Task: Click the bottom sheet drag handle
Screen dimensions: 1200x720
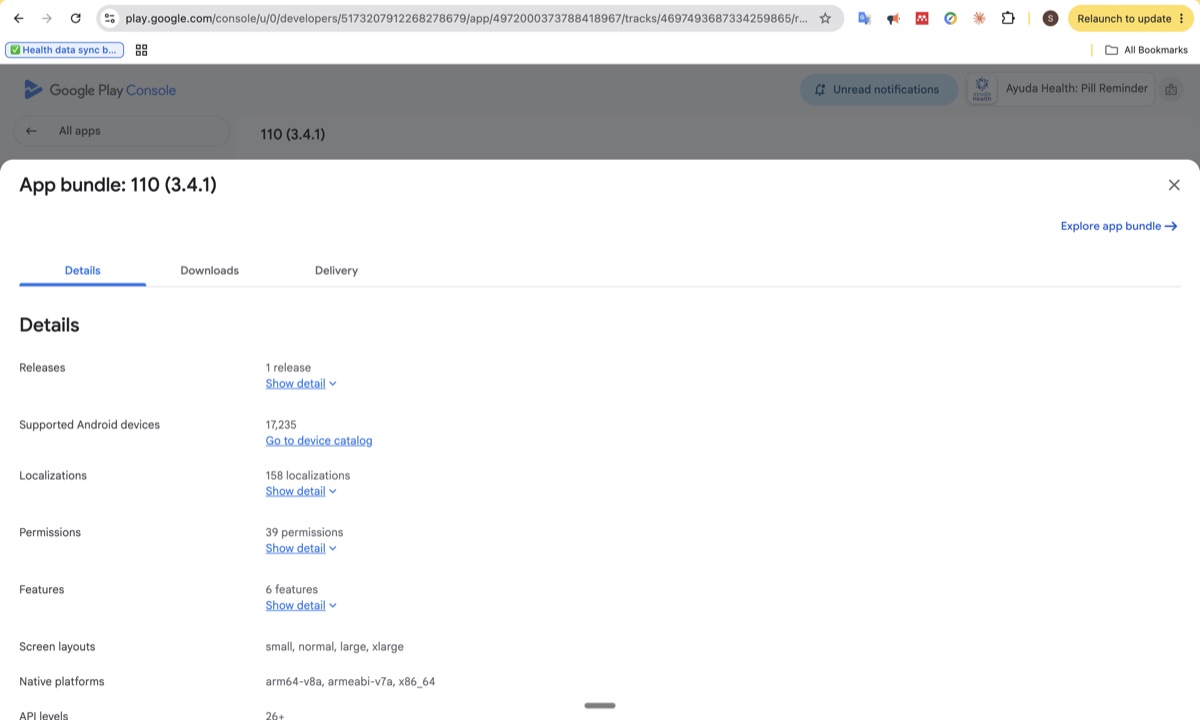Action: [600, 705]
